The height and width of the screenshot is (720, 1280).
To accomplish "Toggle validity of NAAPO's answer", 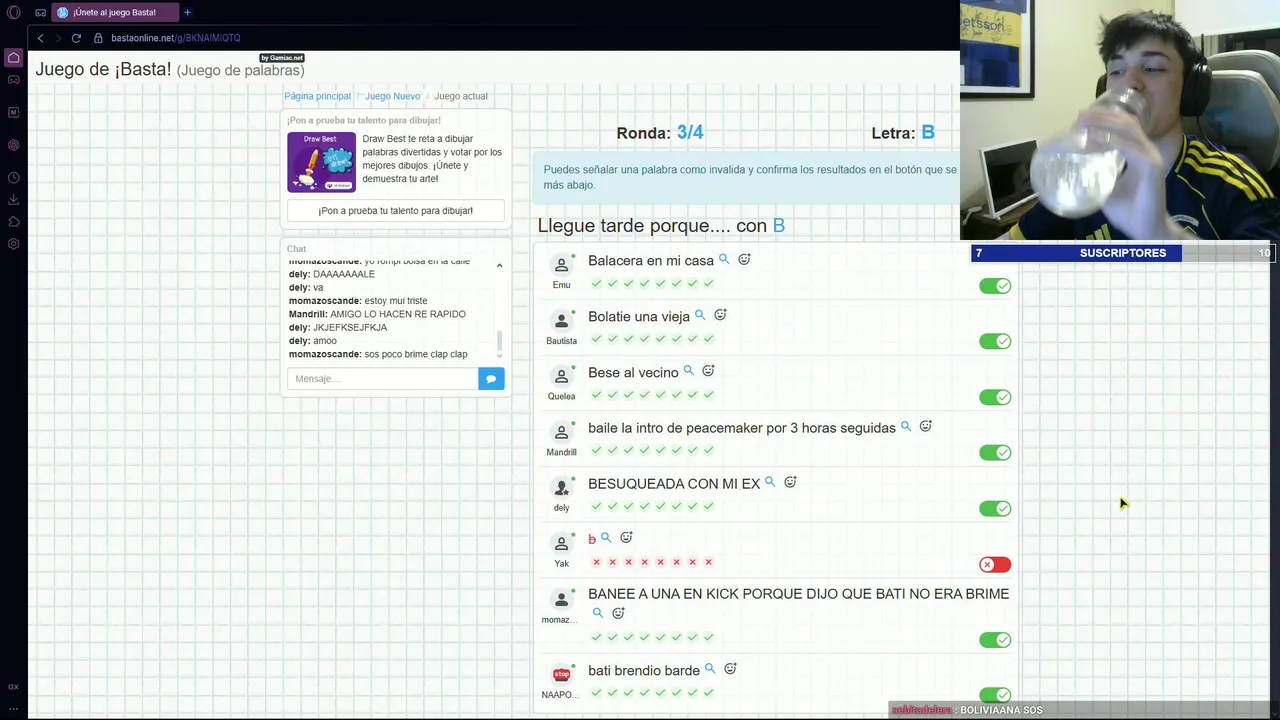I will click(995, 695).
